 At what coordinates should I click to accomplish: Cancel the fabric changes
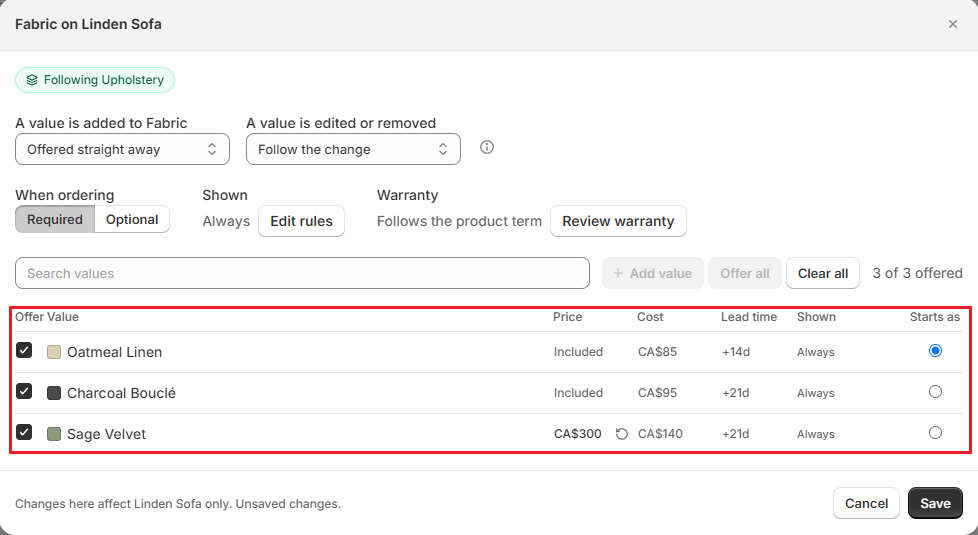point(866,503)
